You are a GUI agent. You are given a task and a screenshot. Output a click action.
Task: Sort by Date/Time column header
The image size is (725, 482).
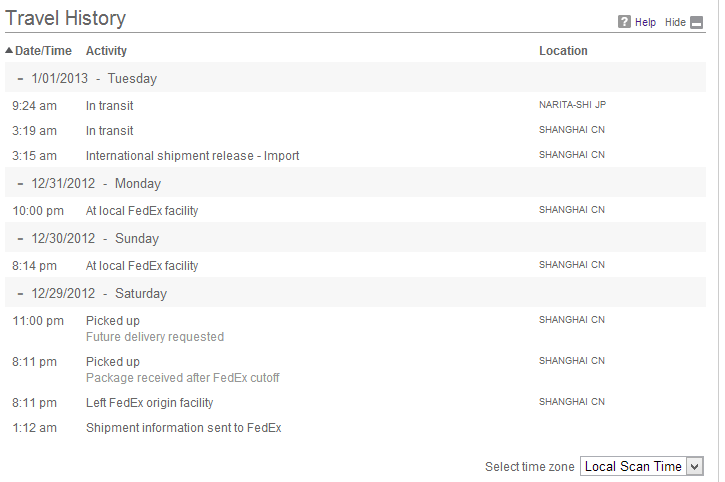[x=43, y=51]
